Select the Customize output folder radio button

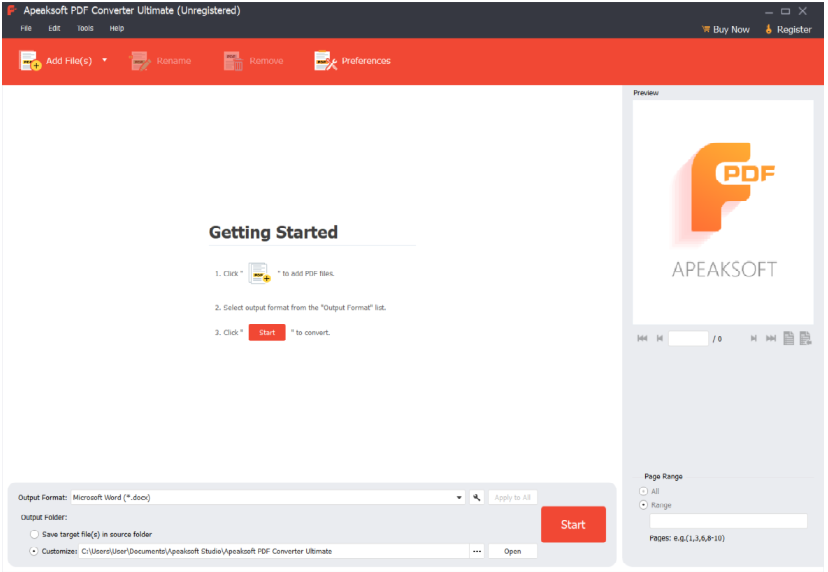(34, 551)
